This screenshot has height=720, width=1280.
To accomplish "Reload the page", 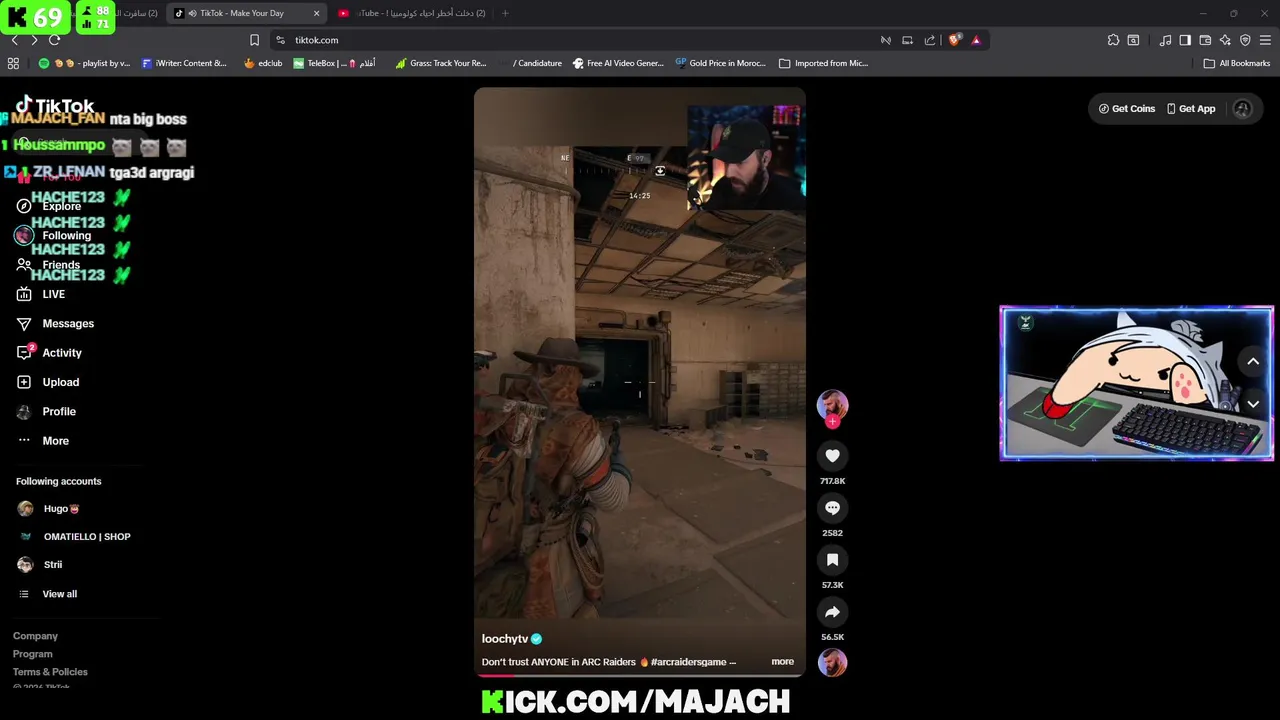I will 54,40.
